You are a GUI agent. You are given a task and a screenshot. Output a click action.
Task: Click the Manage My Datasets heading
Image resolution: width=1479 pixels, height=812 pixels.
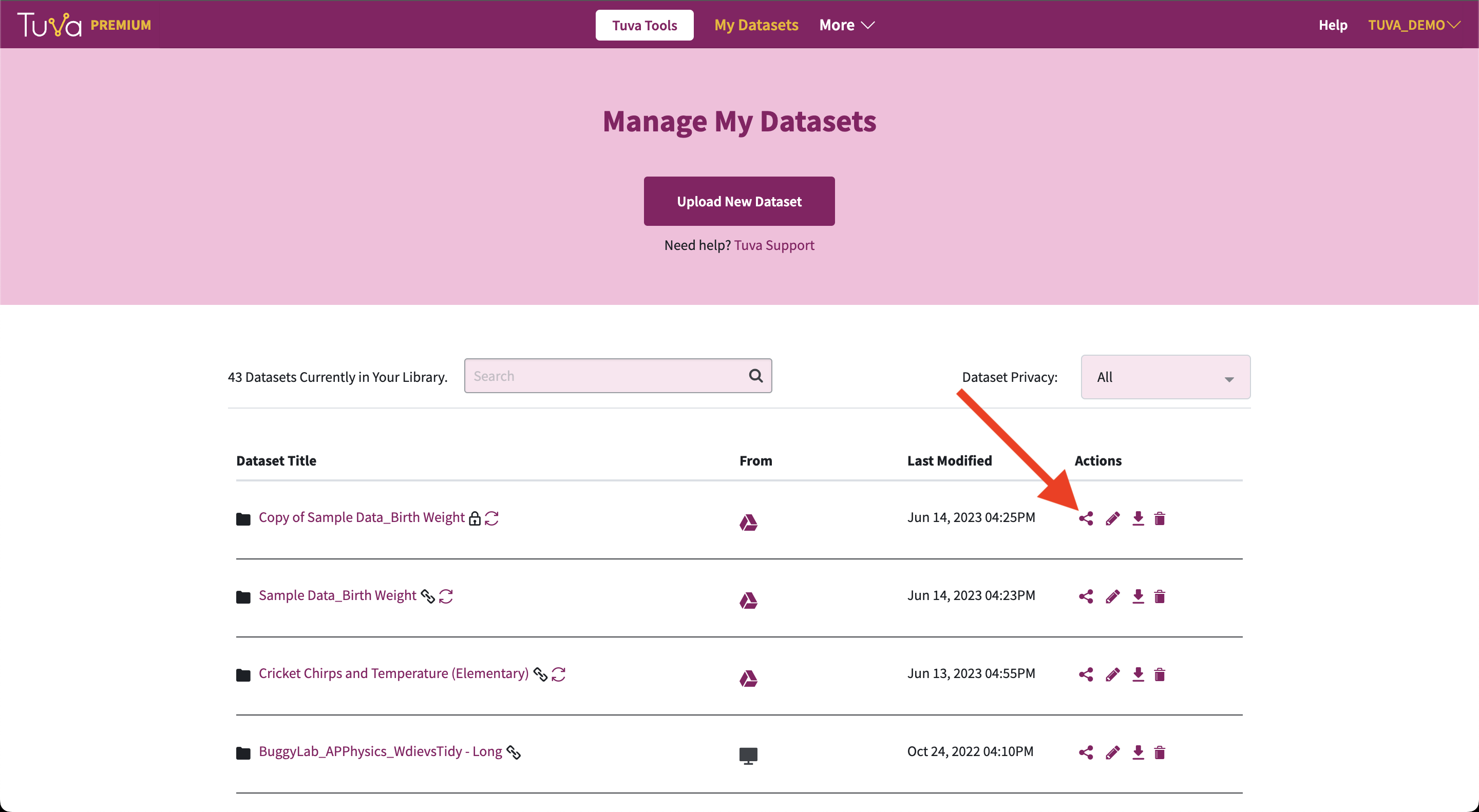tap(739, 121)
